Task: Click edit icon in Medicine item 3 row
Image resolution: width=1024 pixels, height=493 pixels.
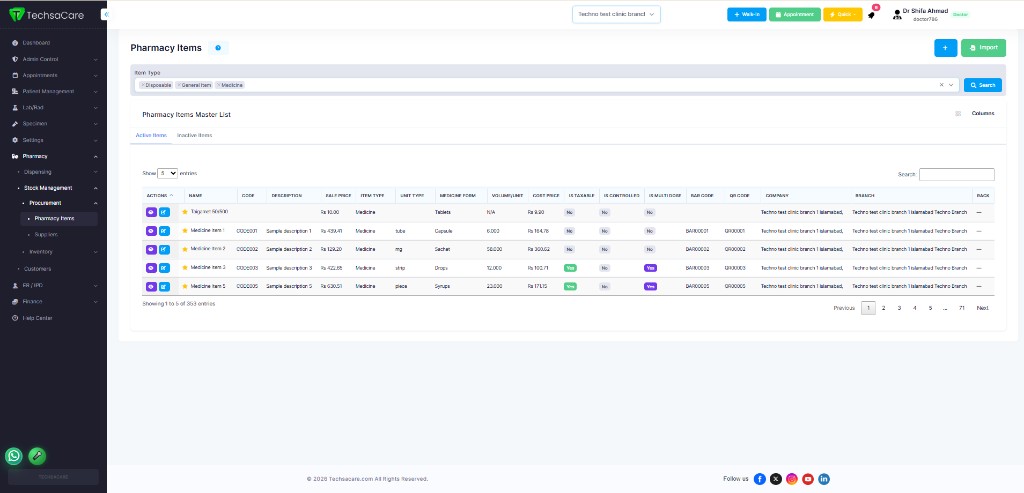Action: (x=164, y=268)
